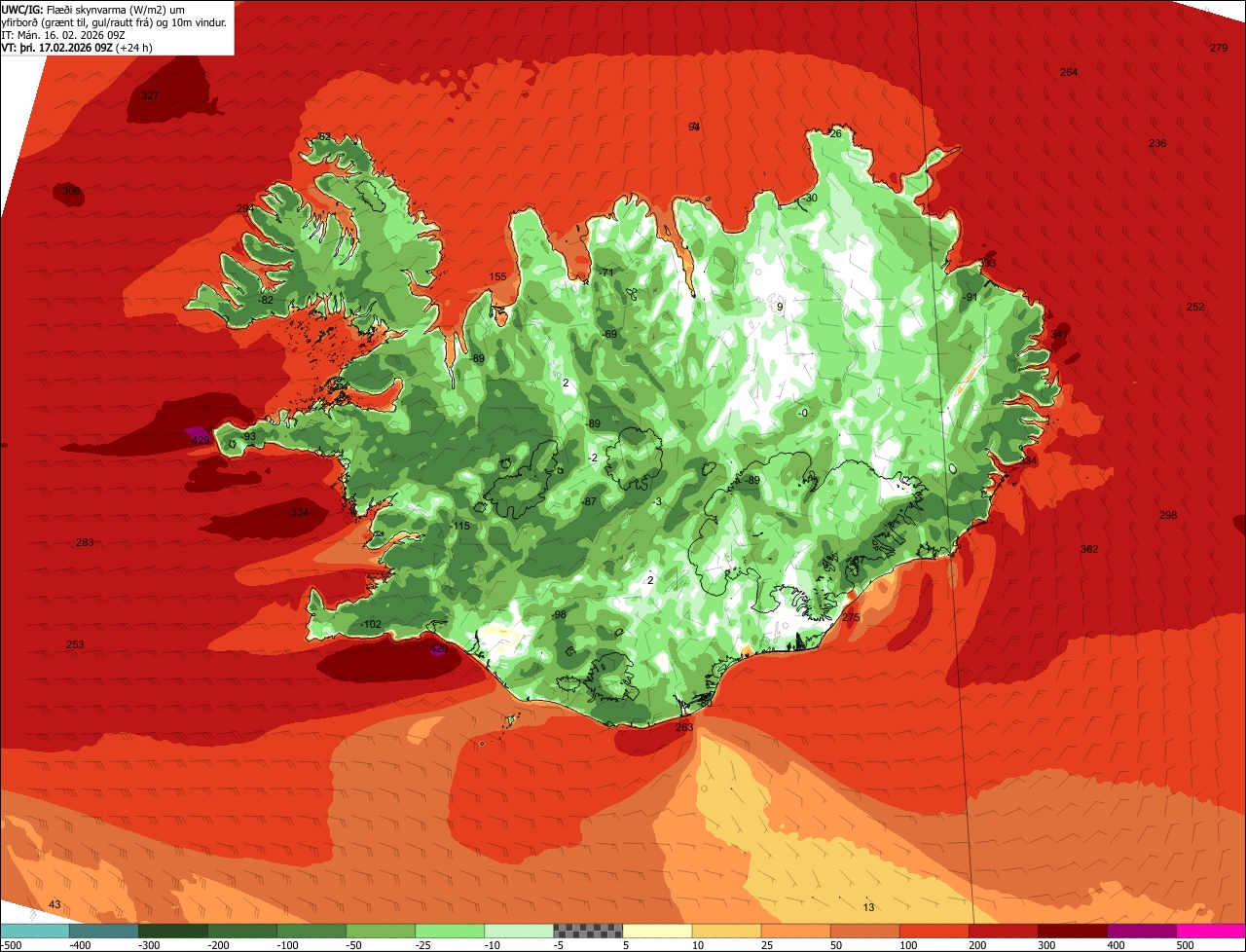The height and width of the screenshot is (952, 1246).
Task: Click the darkest green legend swatch between -300 and -200
Action: coord(173,930)
